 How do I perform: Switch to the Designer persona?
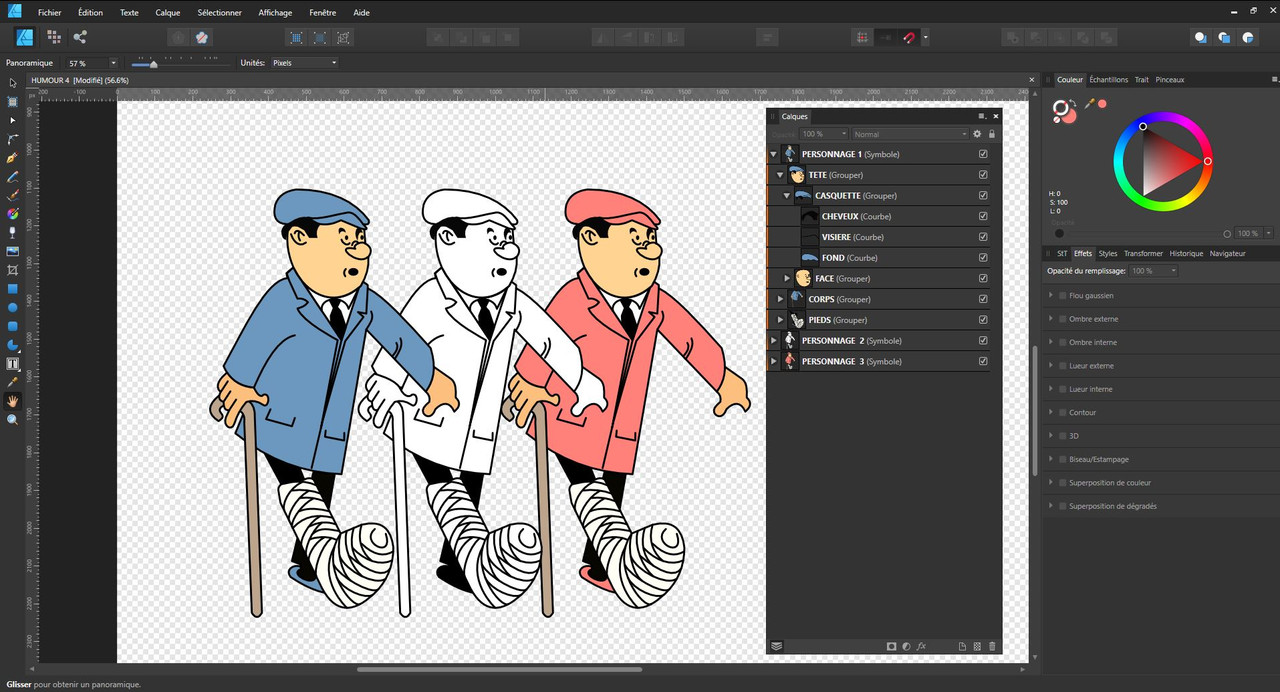[x=26, y=37]
